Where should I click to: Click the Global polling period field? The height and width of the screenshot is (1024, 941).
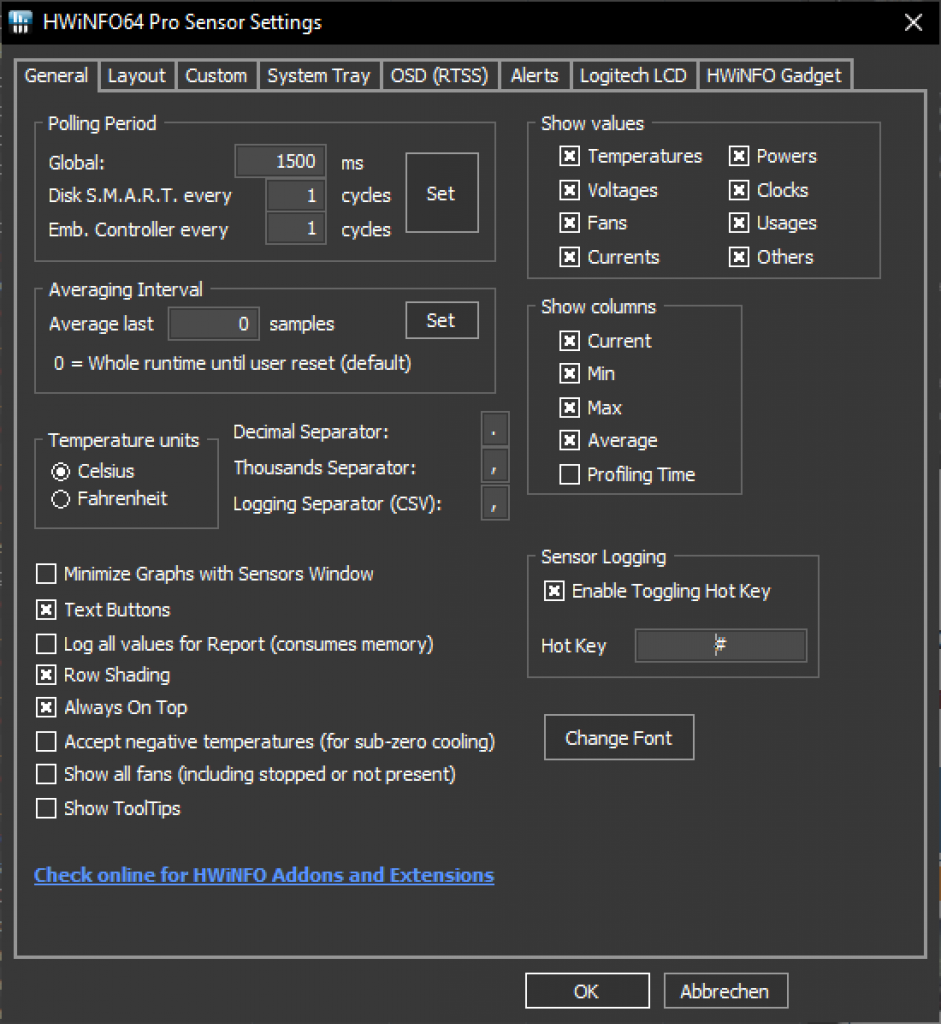point(281,161)
